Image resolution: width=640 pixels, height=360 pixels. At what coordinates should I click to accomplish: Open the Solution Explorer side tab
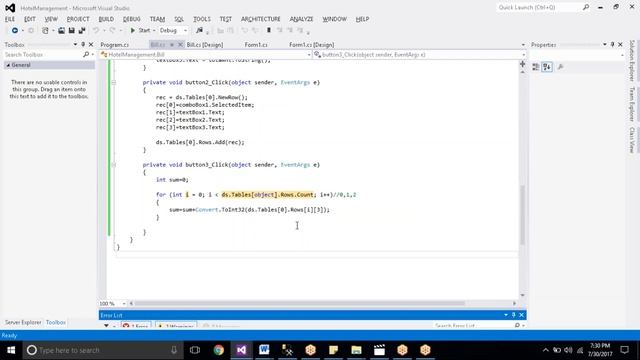[x=632, y=60]
